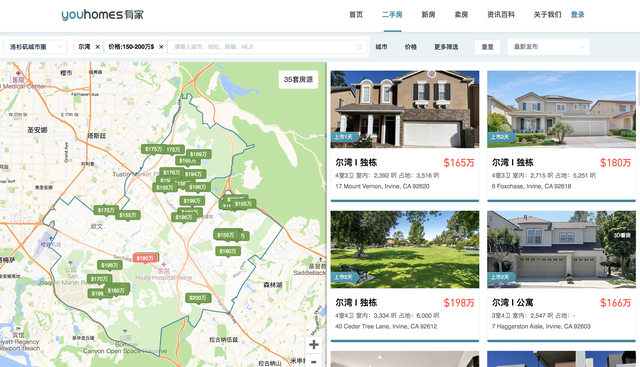
Task: Click the 重置 reset button
Action: (487, 47)
